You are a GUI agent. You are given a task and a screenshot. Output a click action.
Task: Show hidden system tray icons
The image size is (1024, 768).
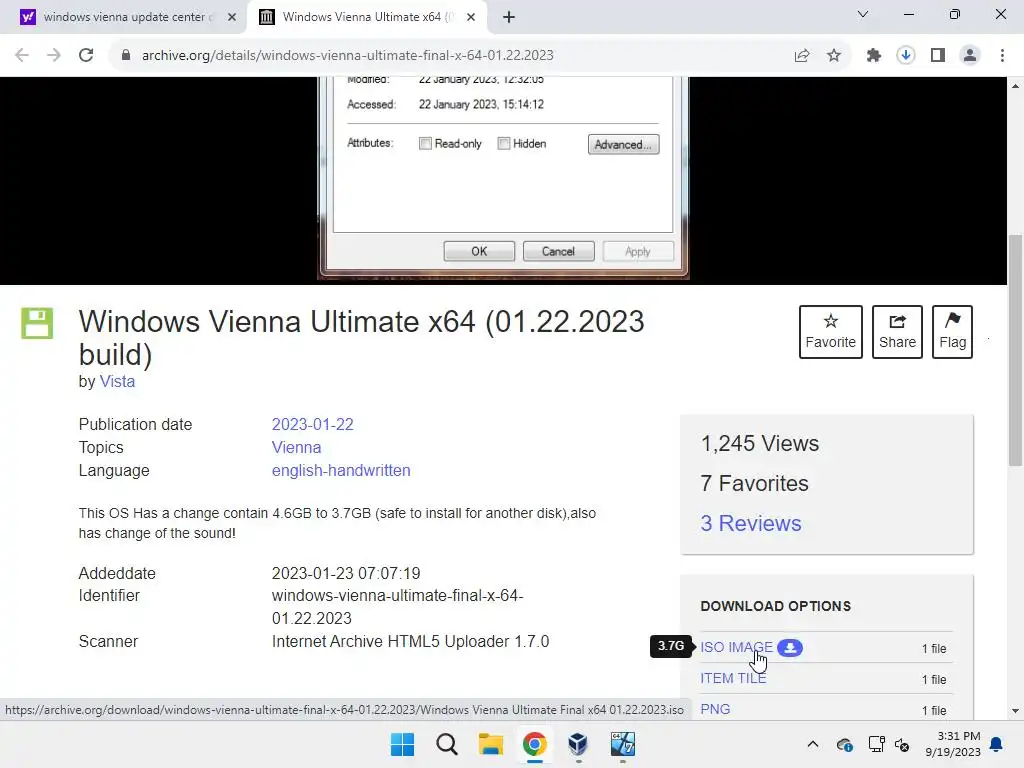click(812, 744)
